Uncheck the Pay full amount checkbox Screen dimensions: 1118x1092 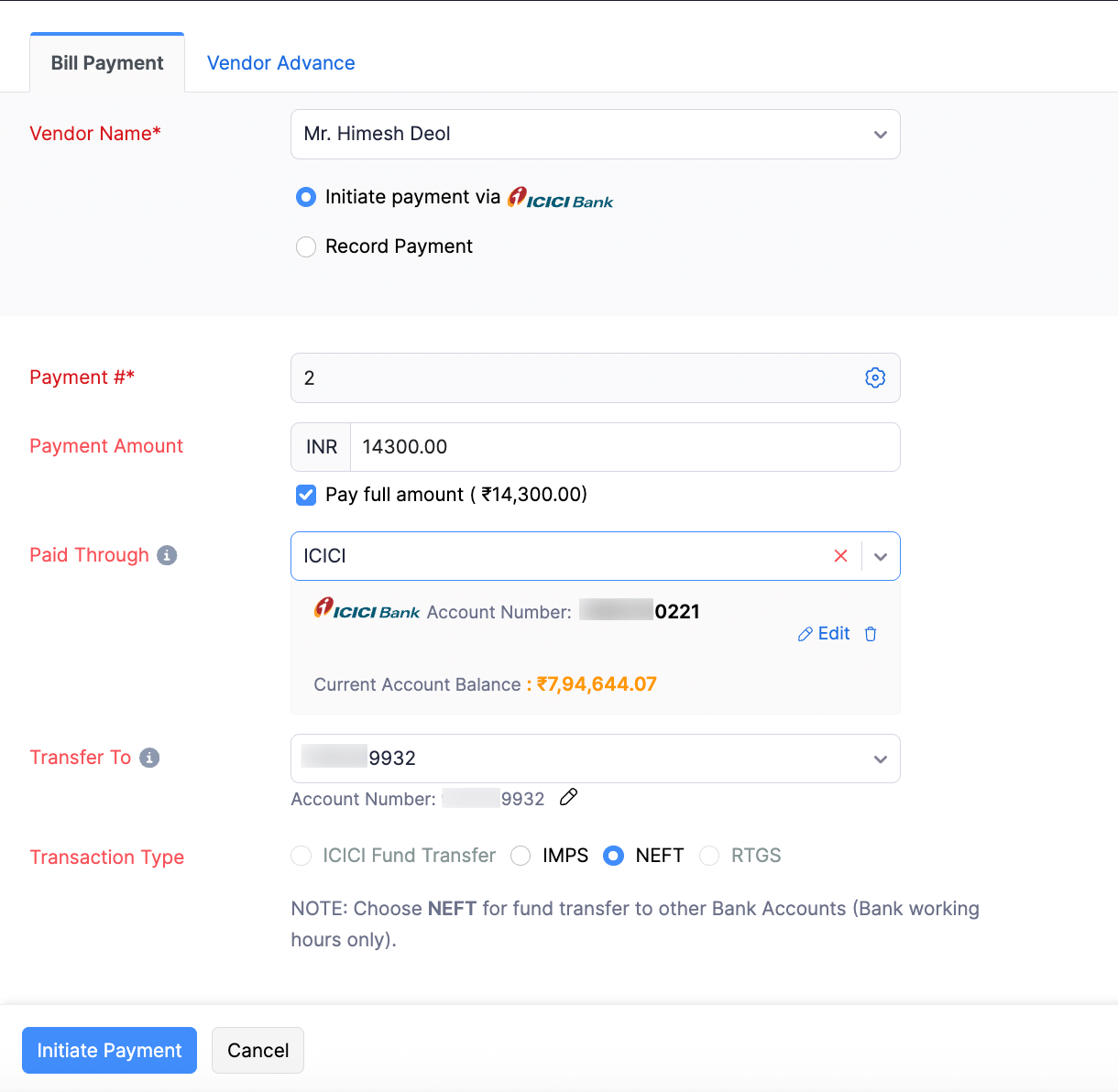pyautogui.click(x=306, y=495)
